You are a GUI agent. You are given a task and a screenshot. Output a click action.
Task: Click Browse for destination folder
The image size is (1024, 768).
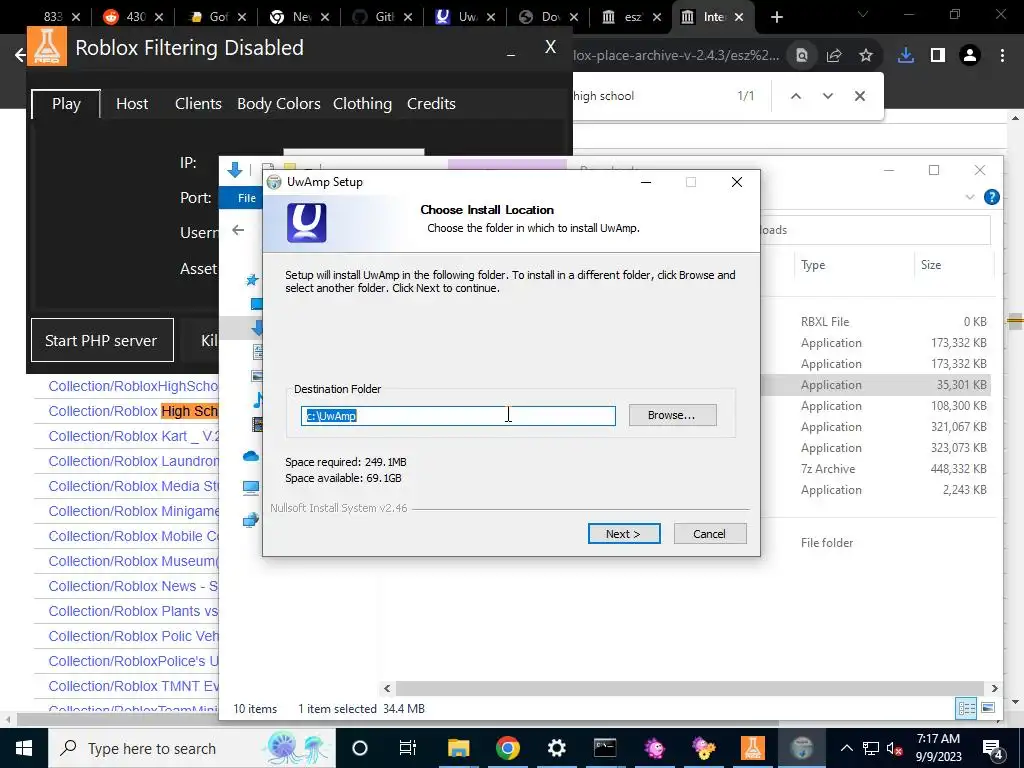[672, 415]
